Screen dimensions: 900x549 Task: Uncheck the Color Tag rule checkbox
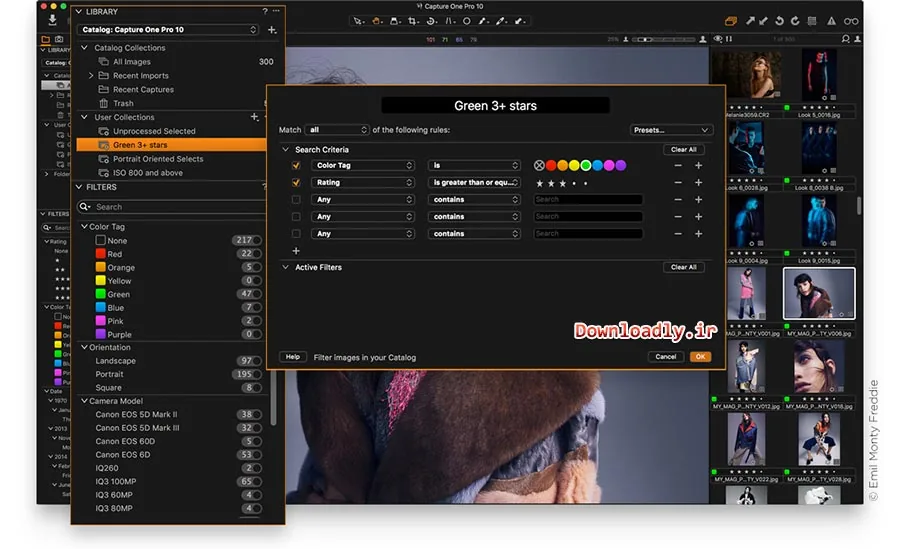[x=296, y=165]
